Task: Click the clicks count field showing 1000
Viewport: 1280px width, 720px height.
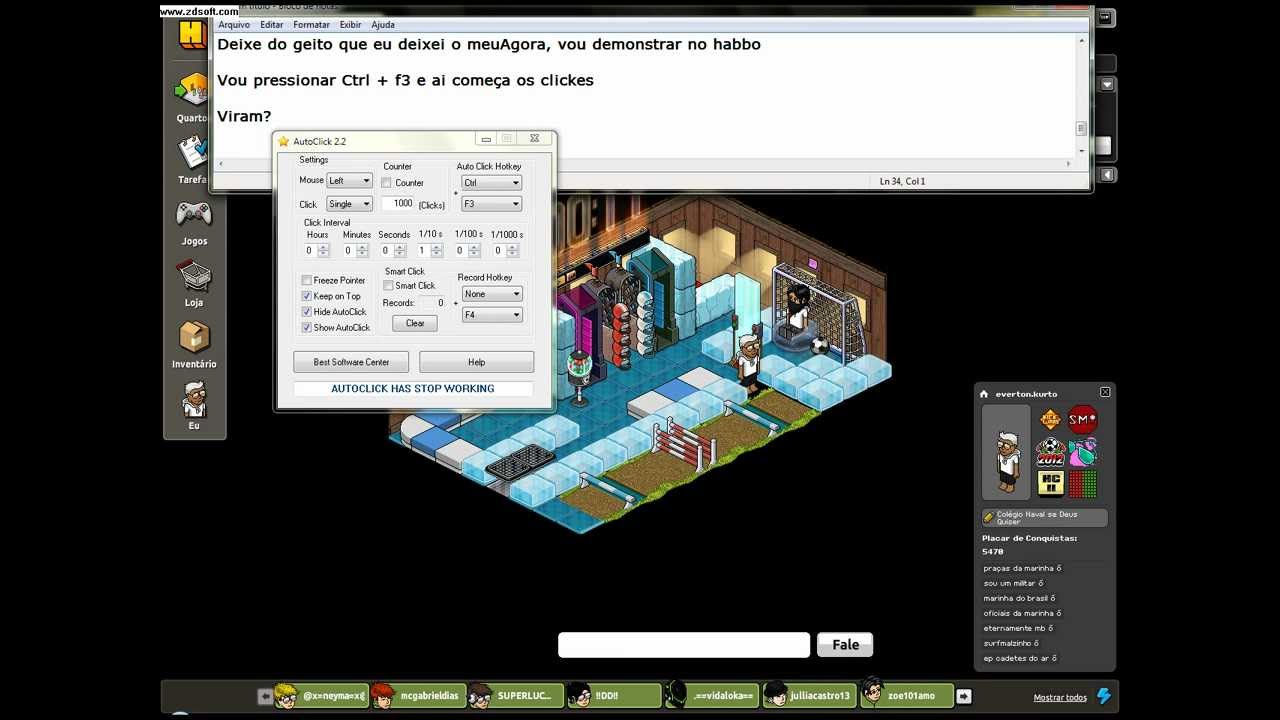Action: click(399, 204)
